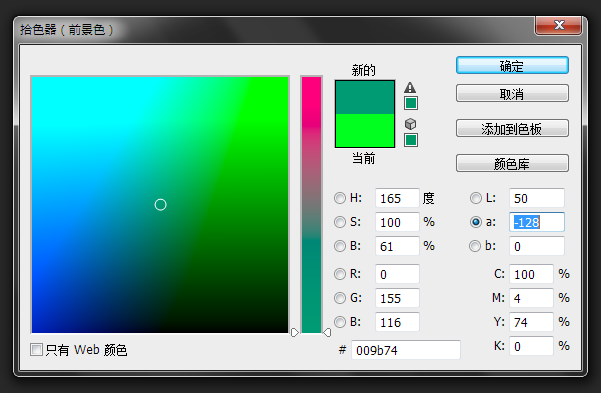
Task: Click the K black field showing 0
Action: pyautogui.click(x=531, y=346)
